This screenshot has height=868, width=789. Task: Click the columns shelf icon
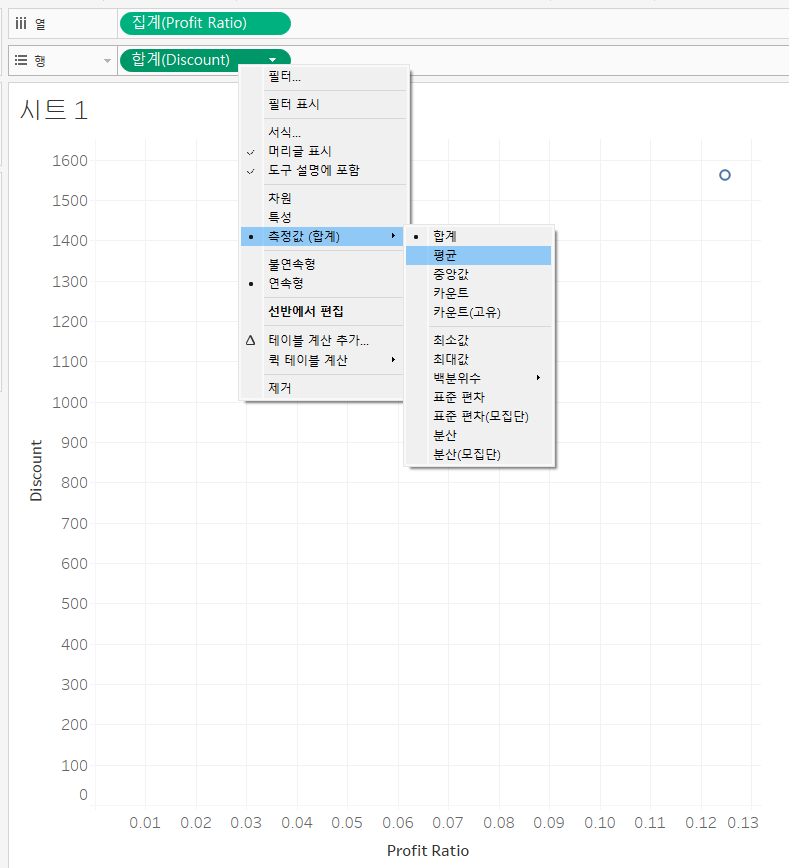pyautogui.click(x=21, y=23)
